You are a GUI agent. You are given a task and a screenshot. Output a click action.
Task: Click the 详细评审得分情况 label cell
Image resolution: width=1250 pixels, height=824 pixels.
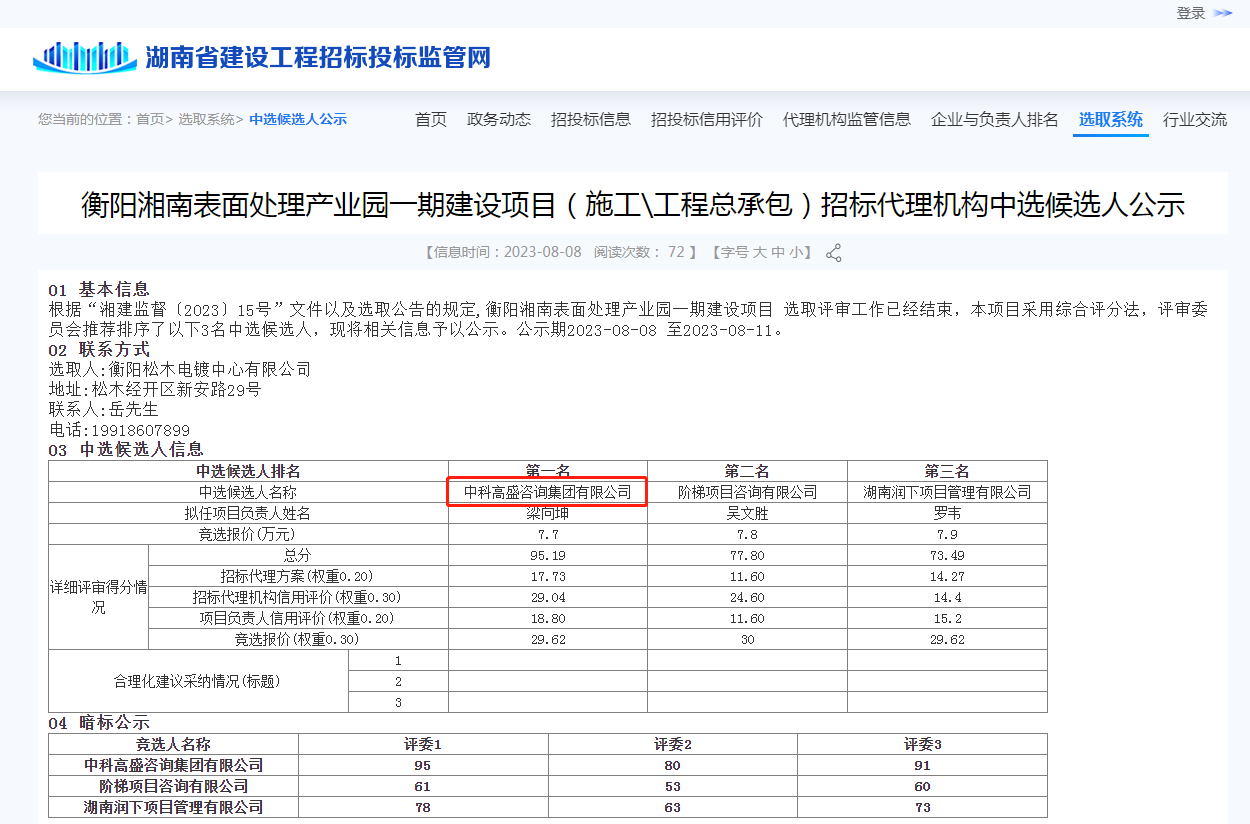point(99,597)
